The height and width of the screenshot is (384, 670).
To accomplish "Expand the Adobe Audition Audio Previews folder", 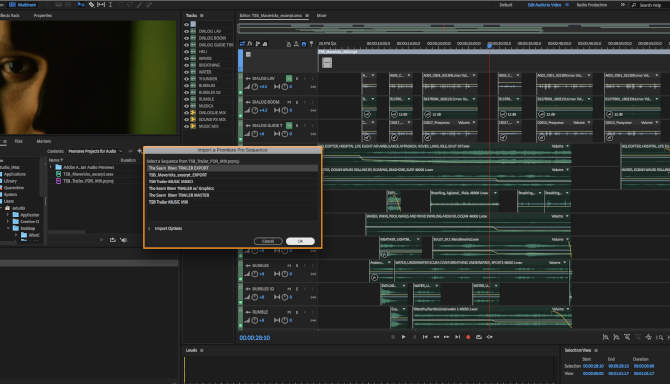I will (x=51, y=167).
